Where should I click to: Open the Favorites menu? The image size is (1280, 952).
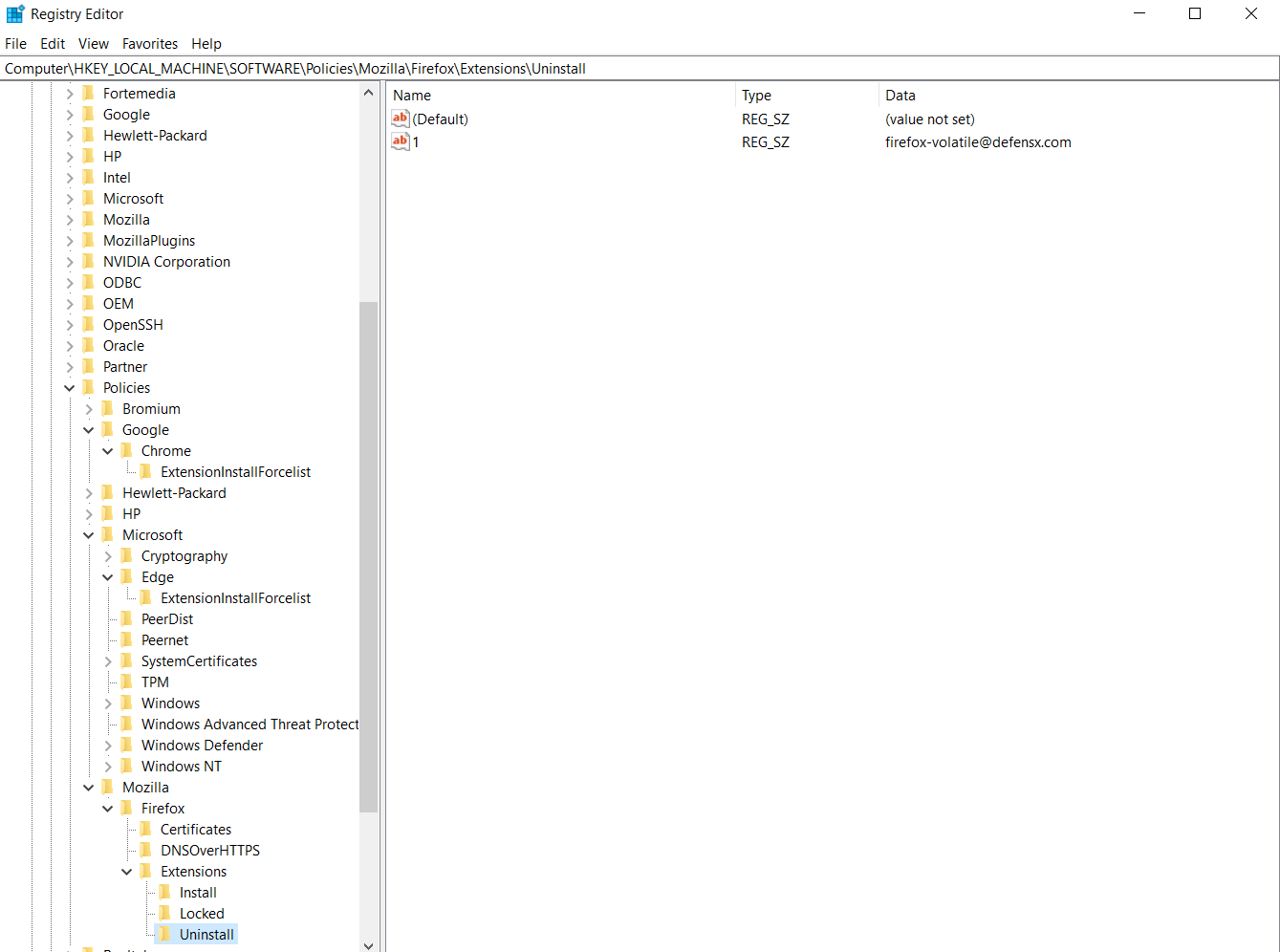(x=150, y=44)
